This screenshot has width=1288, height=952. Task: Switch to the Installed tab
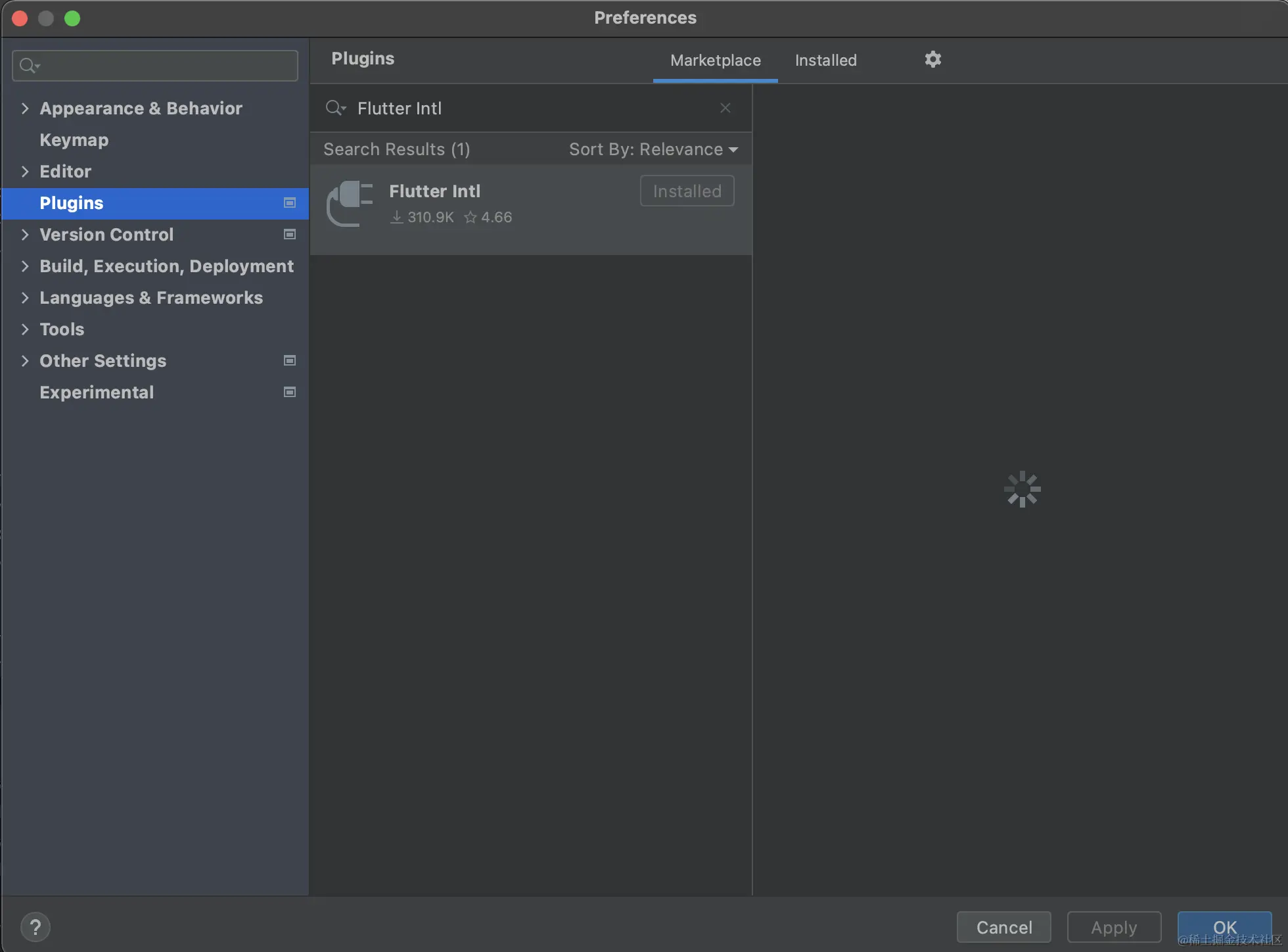[825, 60]
